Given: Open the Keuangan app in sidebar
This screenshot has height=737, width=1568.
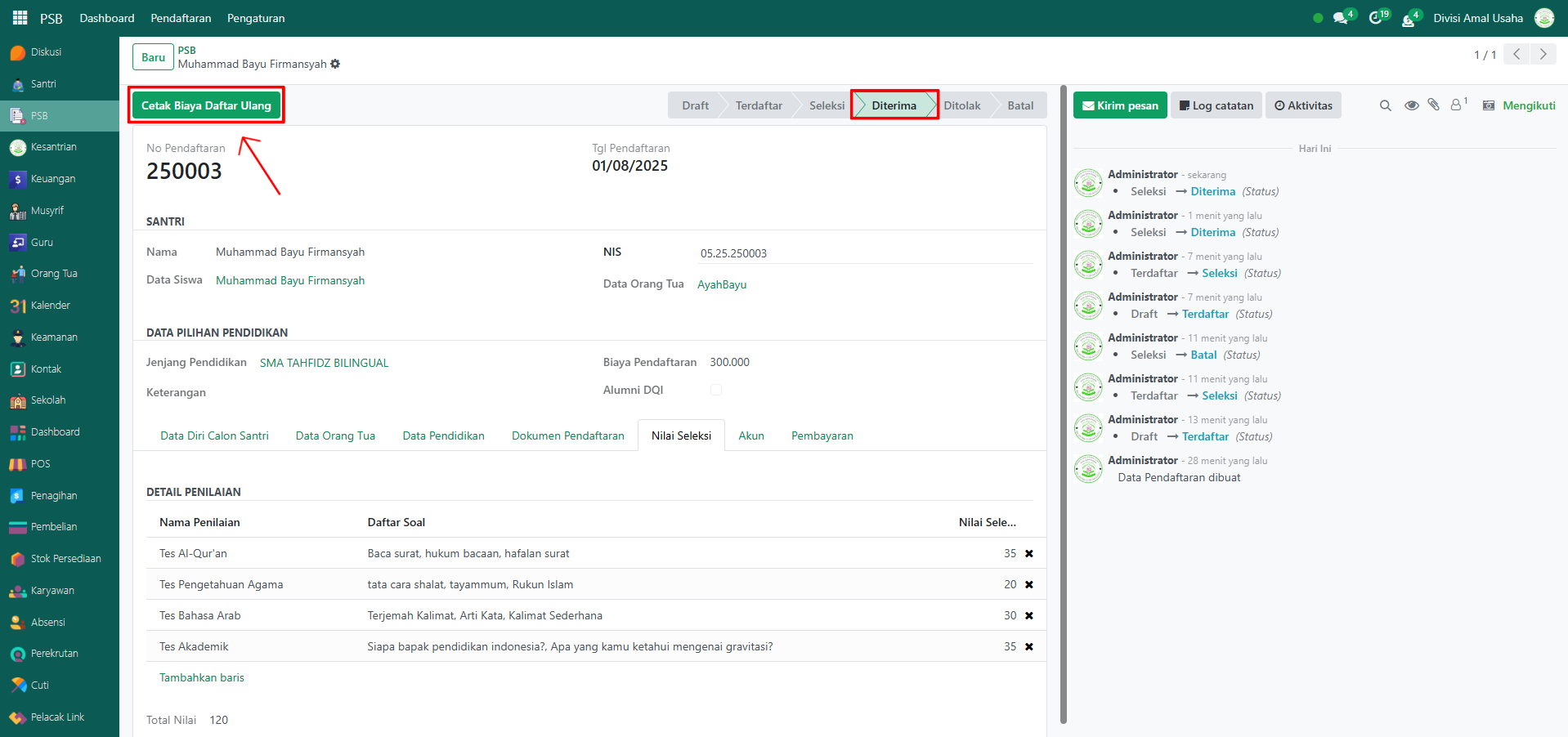Looking at the screenshot, I should click(x=52, y=179).
